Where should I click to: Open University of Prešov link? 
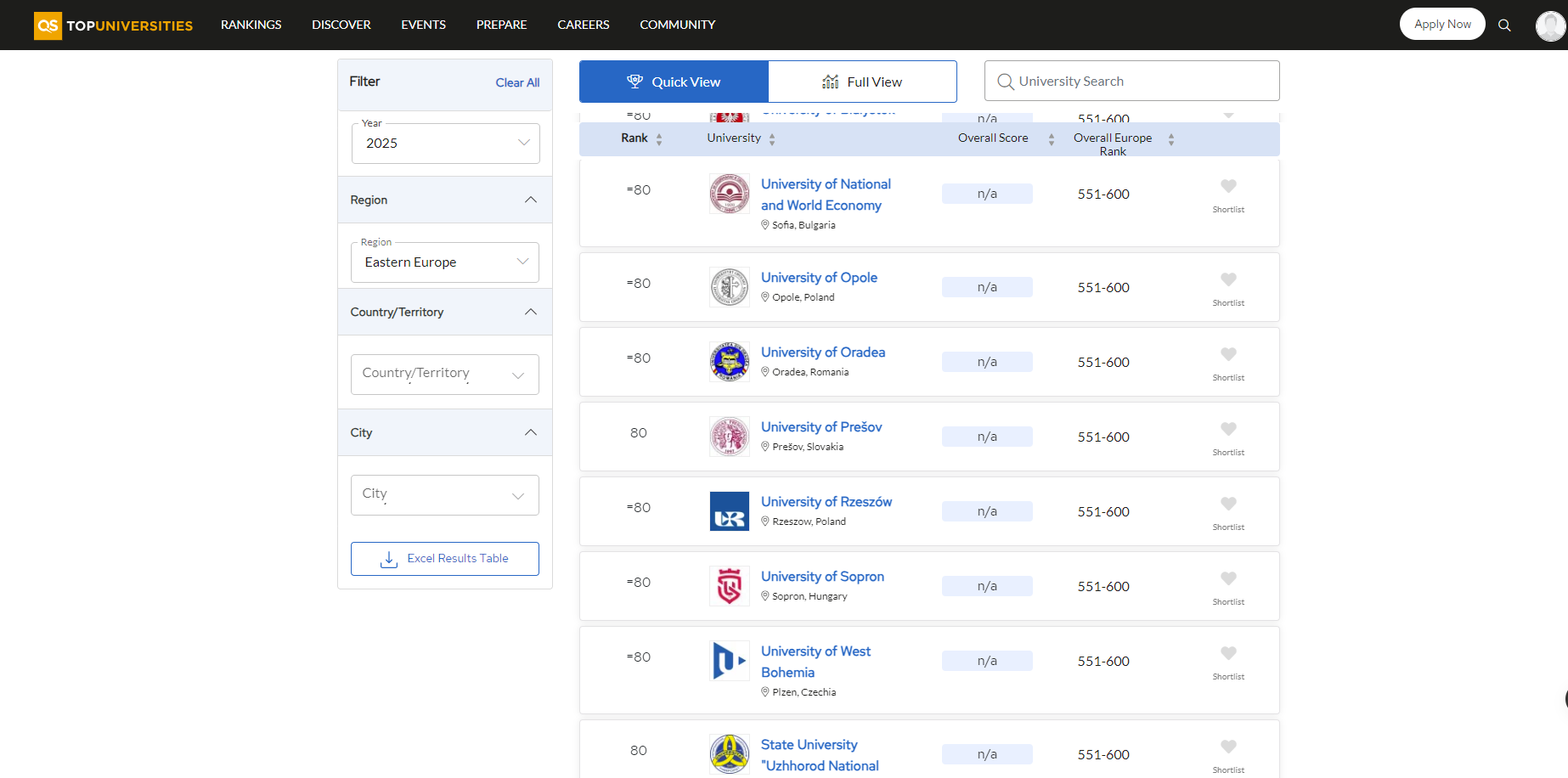[821, 427]
